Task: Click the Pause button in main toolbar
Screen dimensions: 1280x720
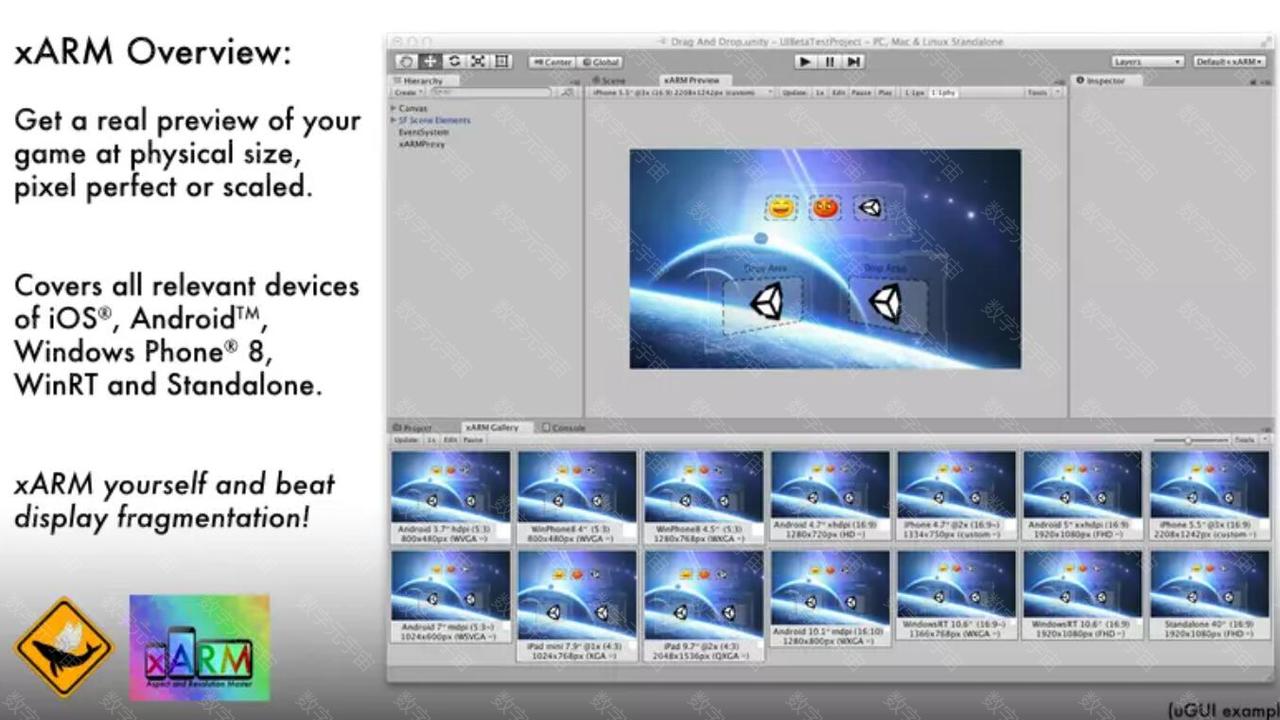Action: [x=830, y=62]
